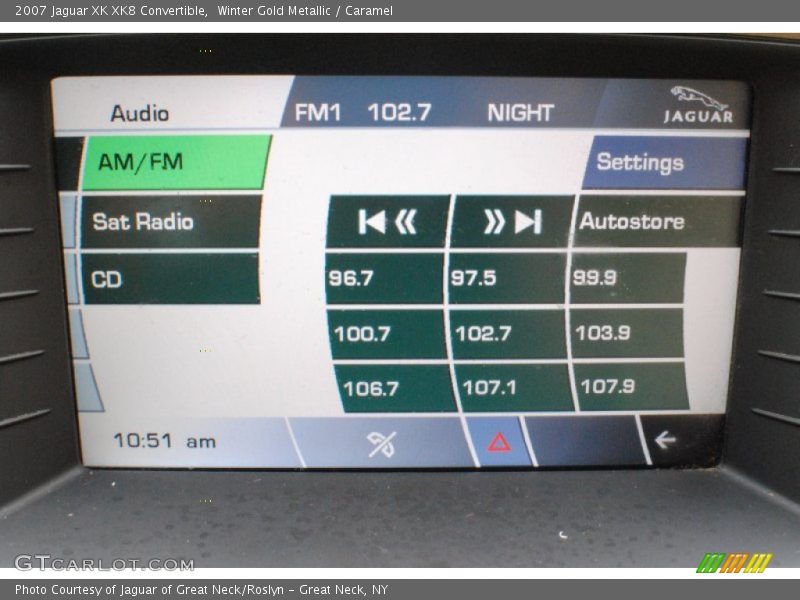Seek backward with the previous/rewind button
Viewport: 800px width, 600px height.
[x=388, y=221]
